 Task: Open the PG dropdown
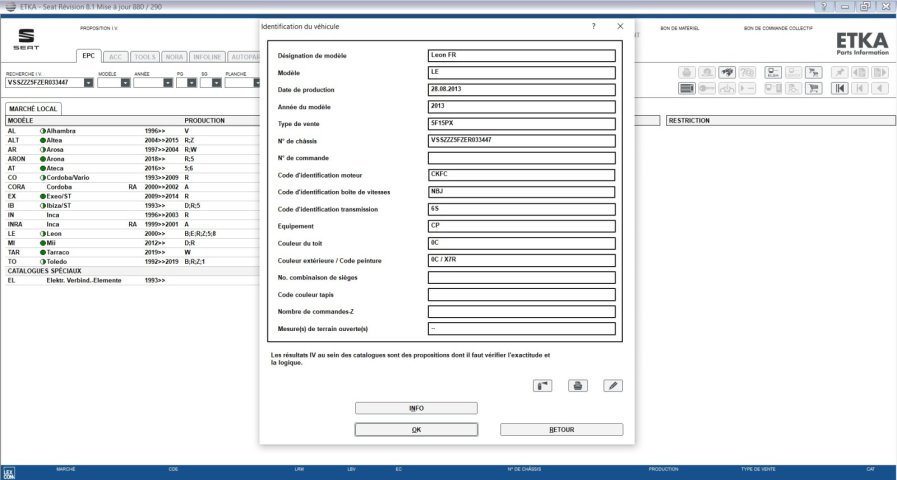[192, 83]
